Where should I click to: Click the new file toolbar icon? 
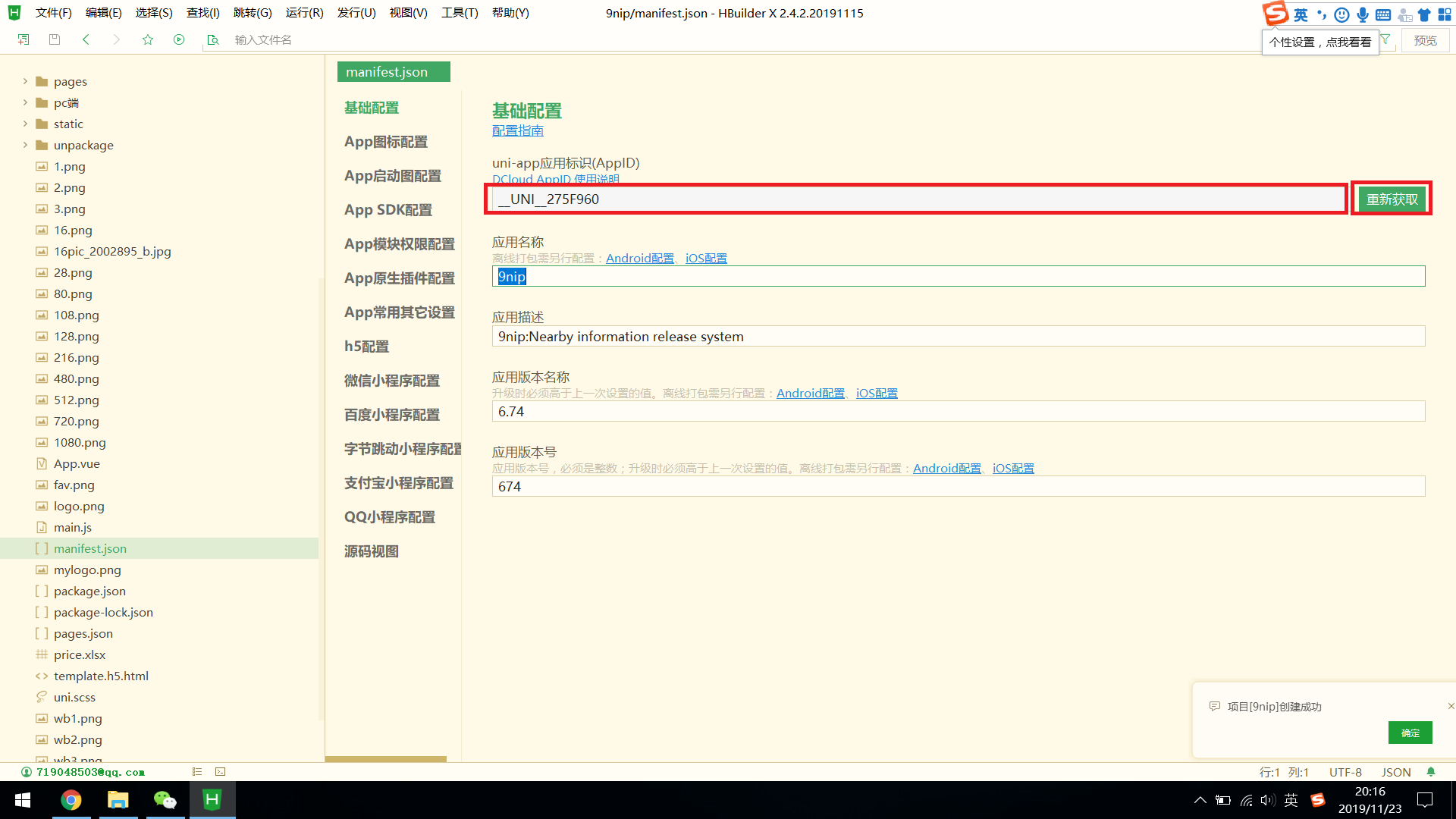24,39
